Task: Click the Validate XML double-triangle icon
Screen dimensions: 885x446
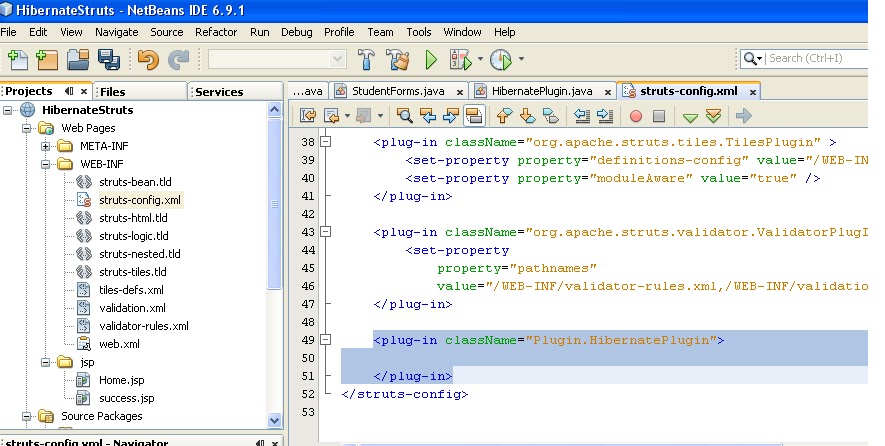Action: pyautogui.click(x=713, y=116)
